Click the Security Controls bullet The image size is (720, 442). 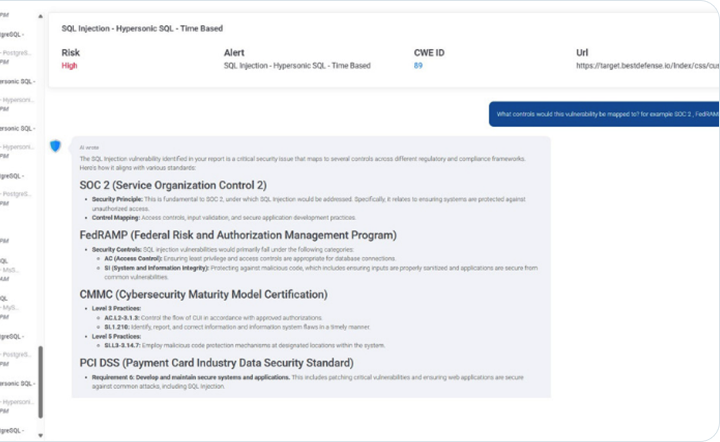[x=223, y=250]
